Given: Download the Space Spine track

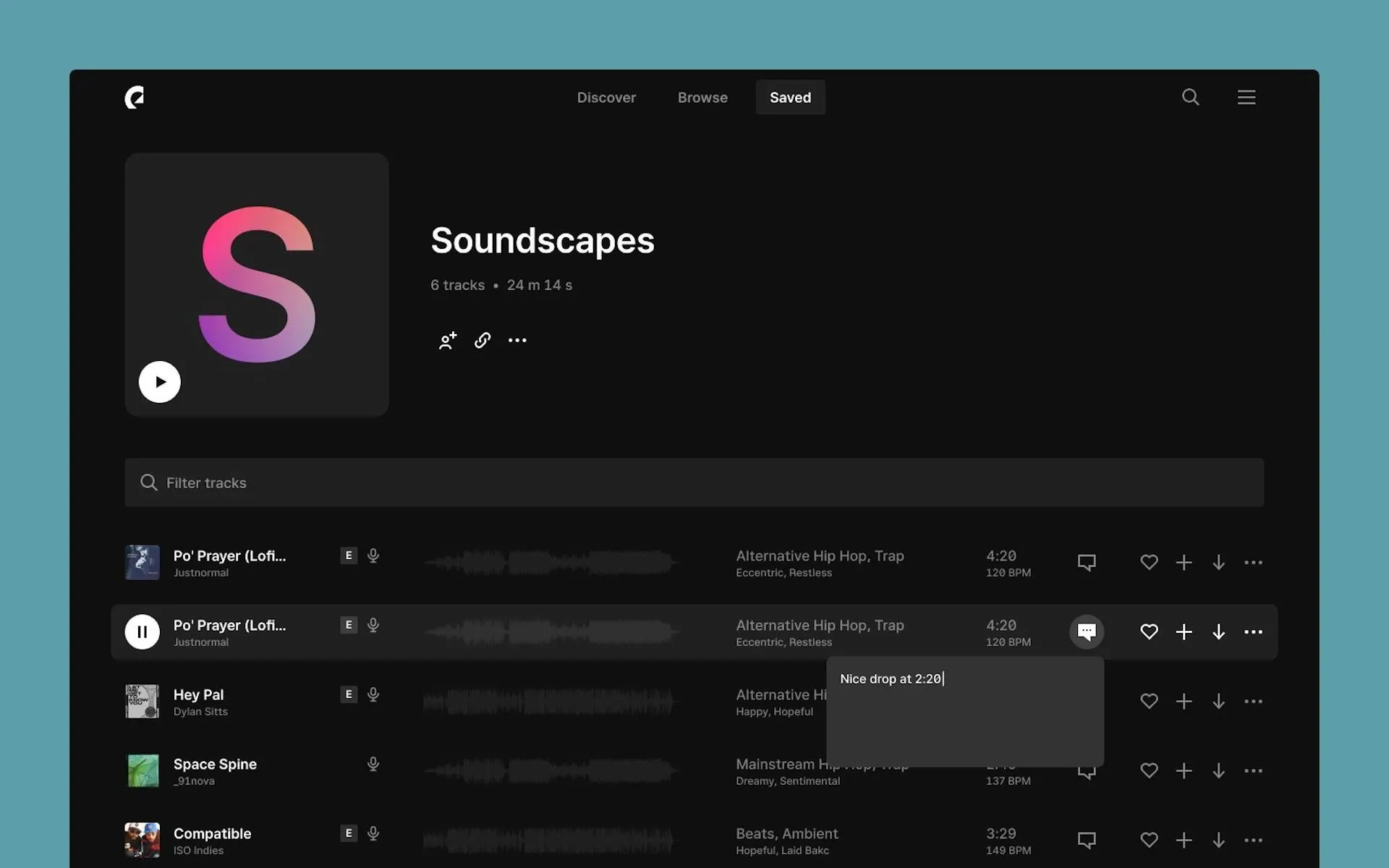Looking at the screenshot, I should click(x=1218, y=770).
